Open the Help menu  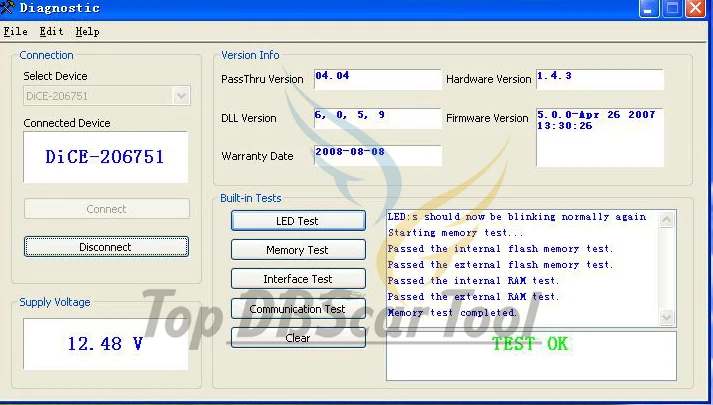tap(87, 31)
